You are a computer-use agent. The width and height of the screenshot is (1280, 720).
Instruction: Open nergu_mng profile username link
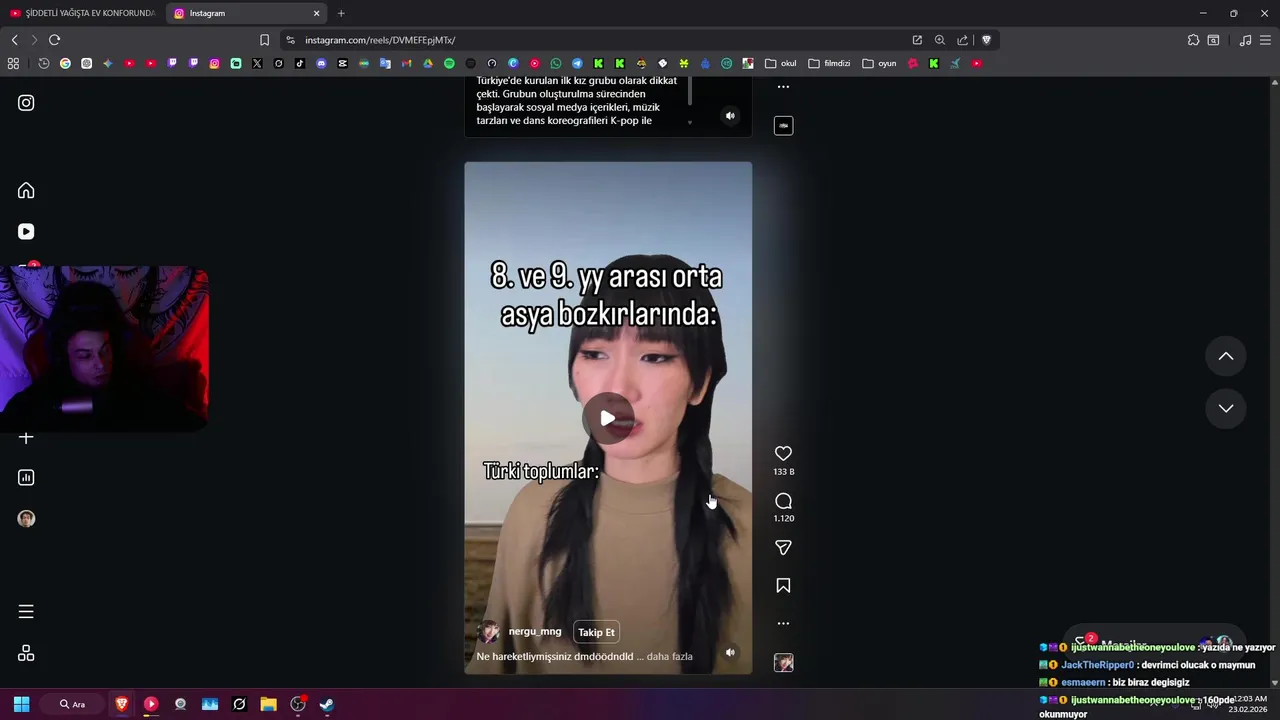(535, 631)
